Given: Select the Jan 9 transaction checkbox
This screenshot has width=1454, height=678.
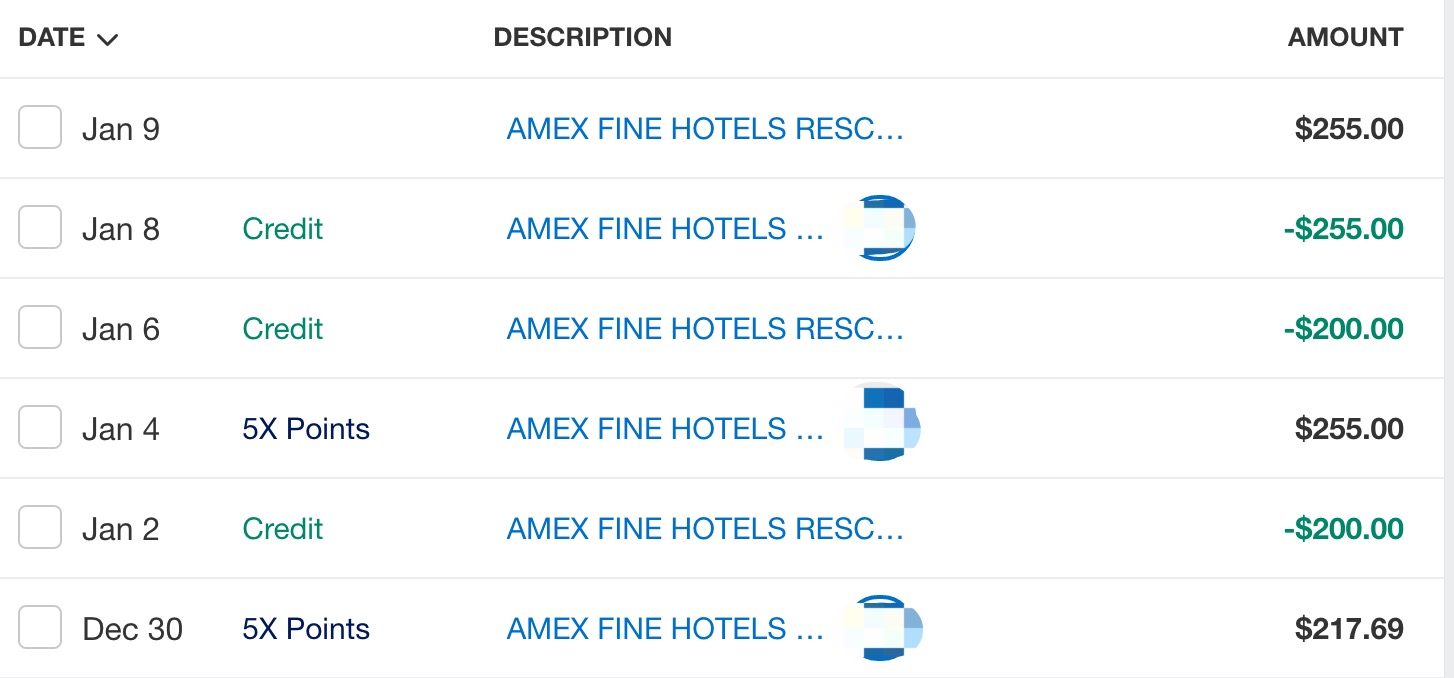Looking at the screenshot, I should click(x=40, y=128).
